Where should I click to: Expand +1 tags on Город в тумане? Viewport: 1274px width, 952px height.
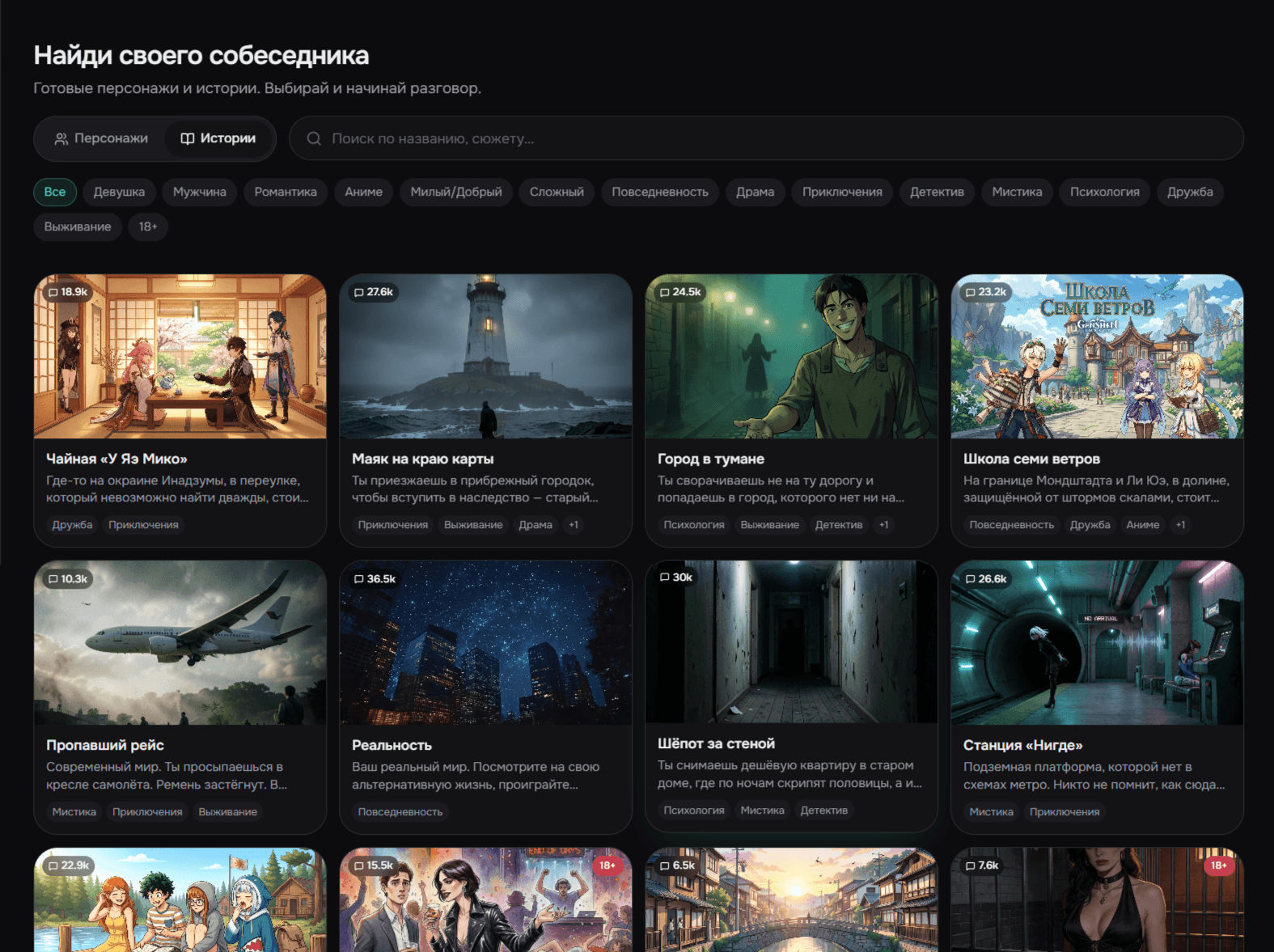click(884, 525)
